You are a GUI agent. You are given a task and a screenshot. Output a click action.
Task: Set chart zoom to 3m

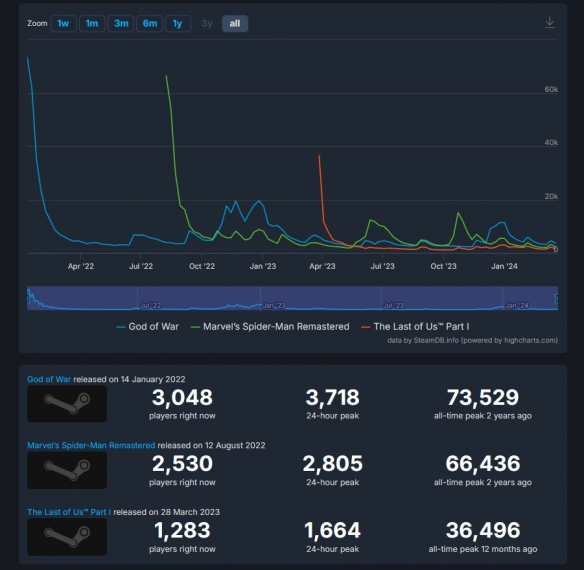121,23
